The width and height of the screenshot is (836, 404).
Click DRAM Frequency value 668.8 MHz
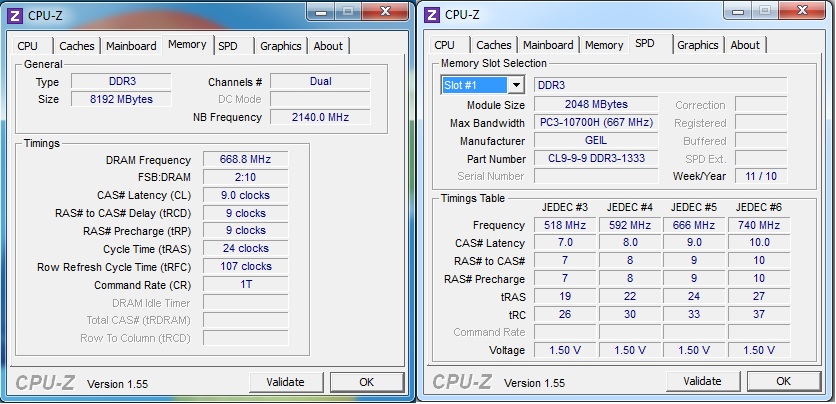tap(246, 159)
